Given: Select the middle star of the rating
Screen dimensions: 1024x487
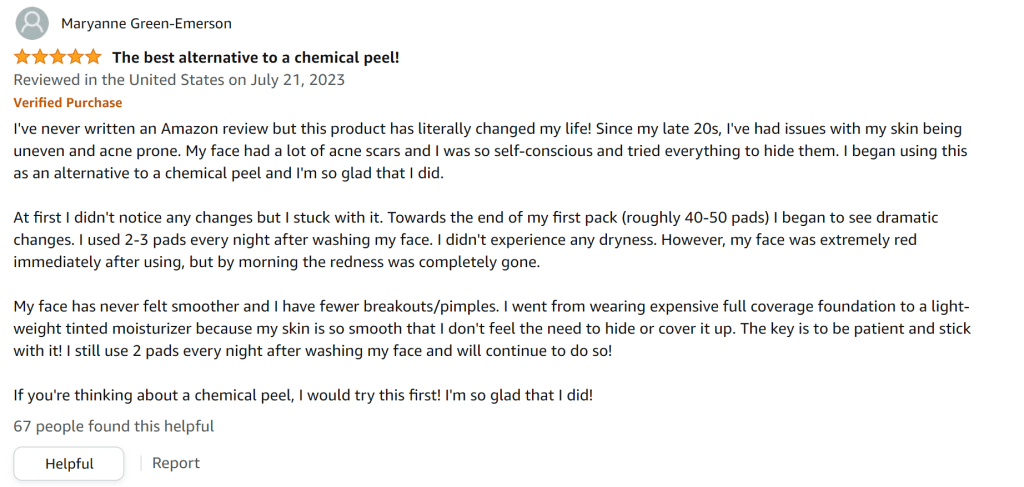Looking at the screenshot, I should tap(57, 57).
